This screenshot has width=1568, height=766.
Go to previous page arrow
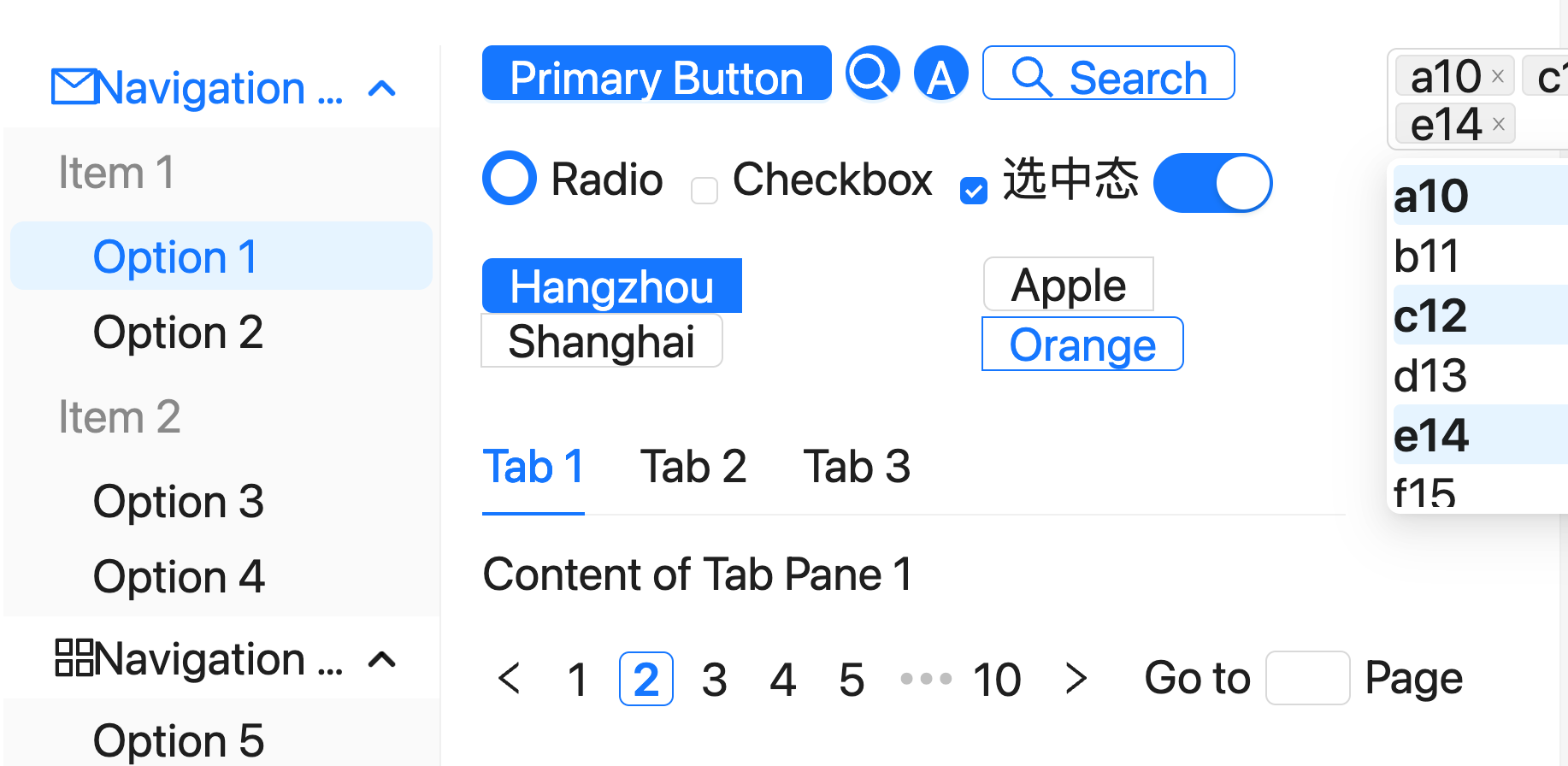pyautogui.click(x=510, y=679)
